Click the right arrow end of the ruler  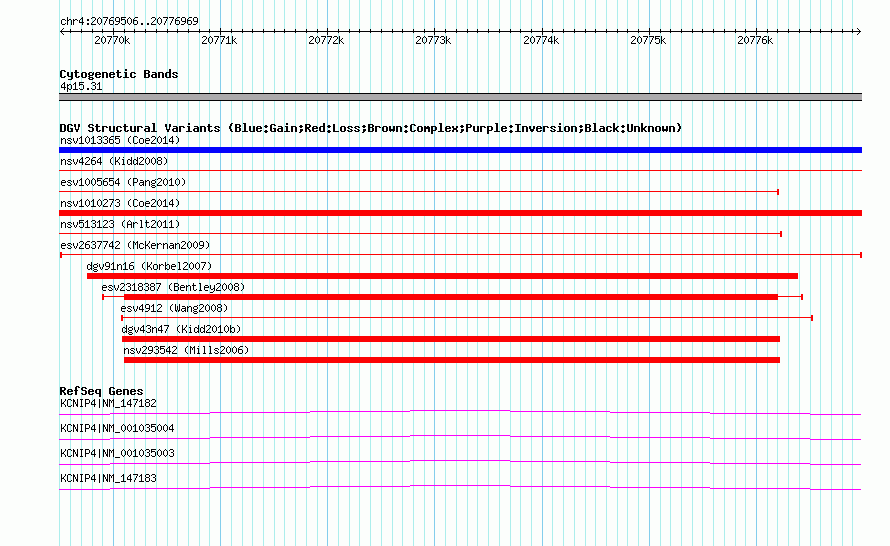tap(858, 32)
